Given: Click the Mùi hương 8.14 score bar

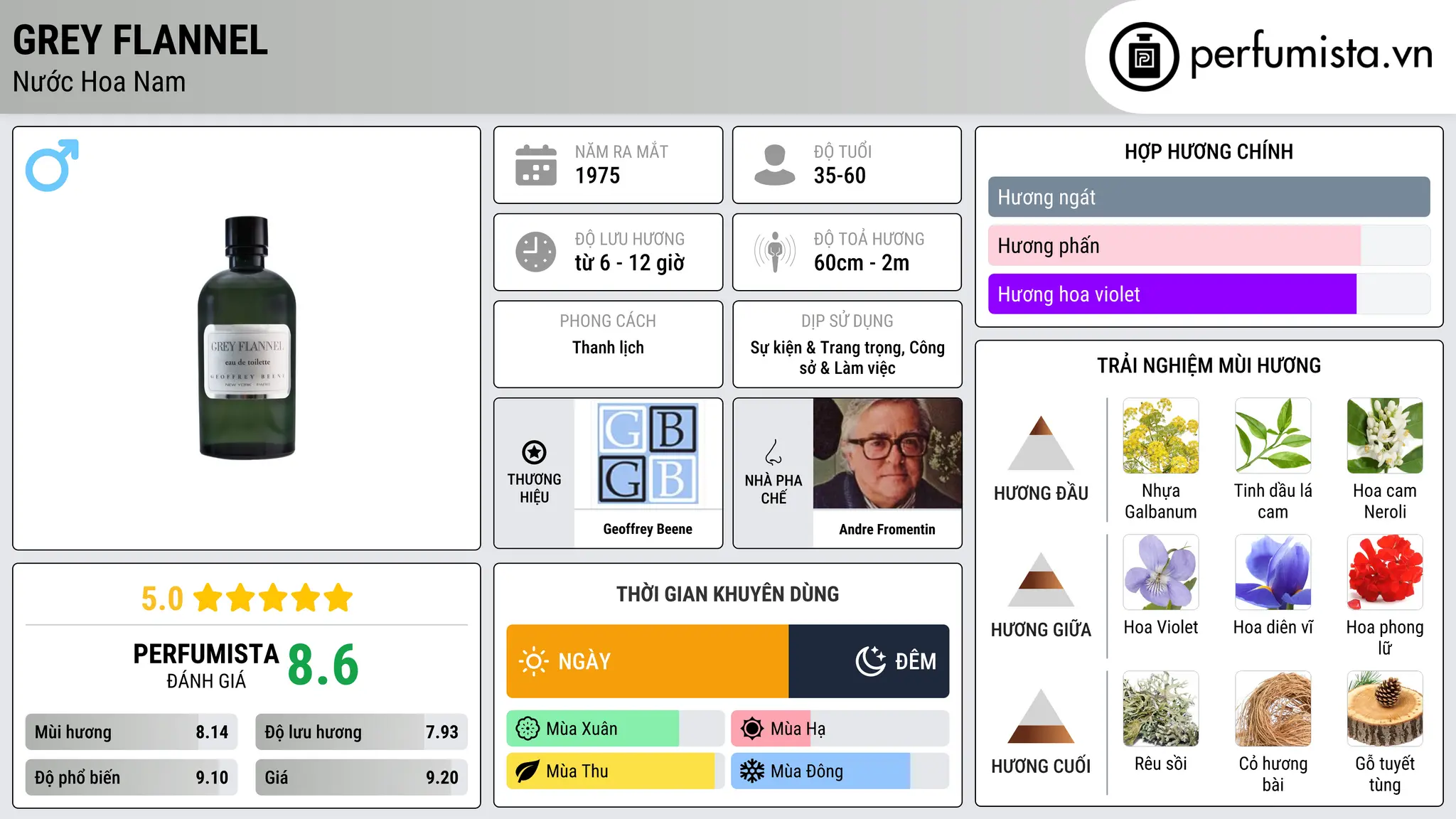Looking at the screenshot, I should click(x=132, y=732).
